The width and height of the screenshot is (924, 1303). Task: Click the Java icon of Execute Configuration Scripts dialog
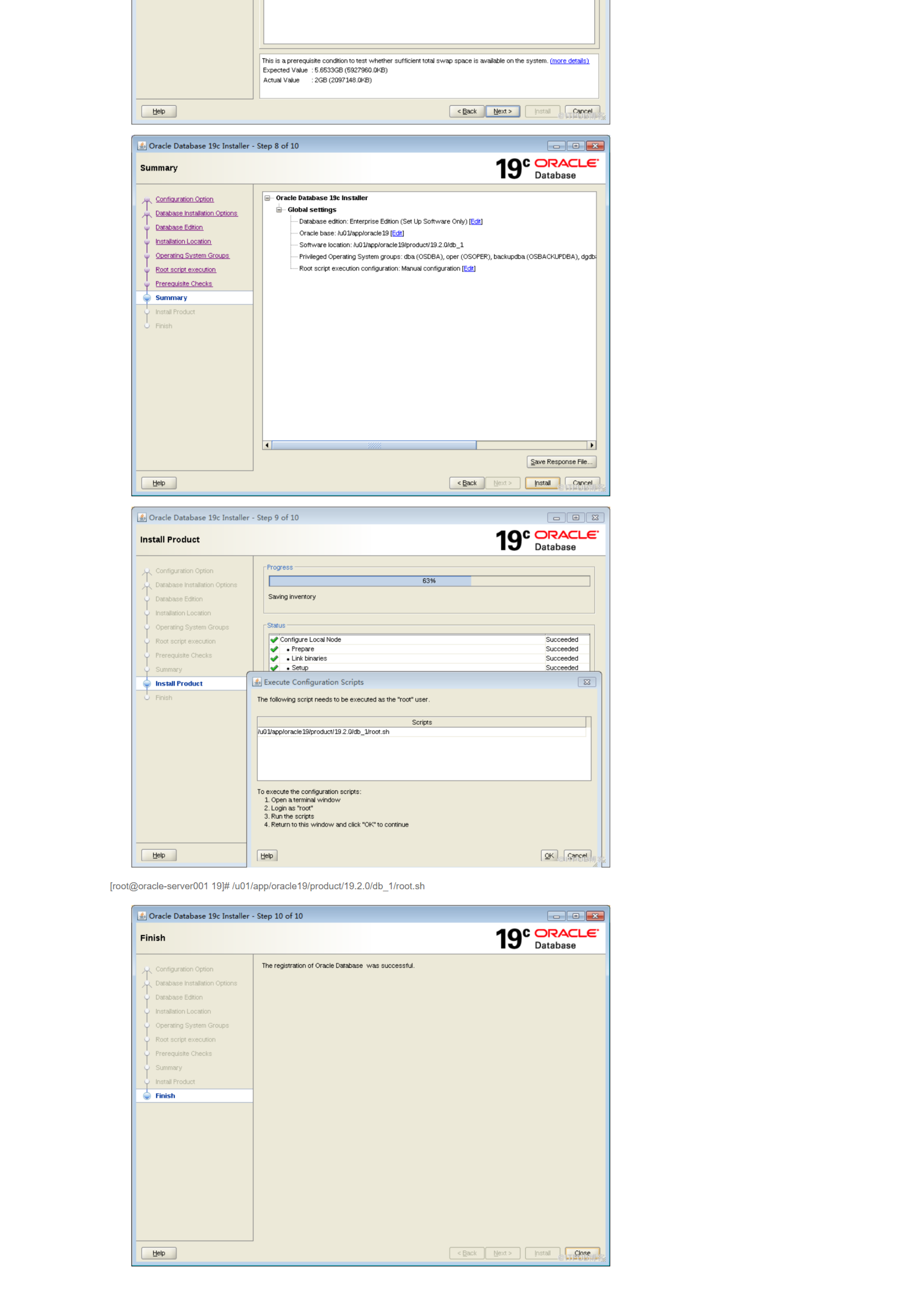[257, 682]
